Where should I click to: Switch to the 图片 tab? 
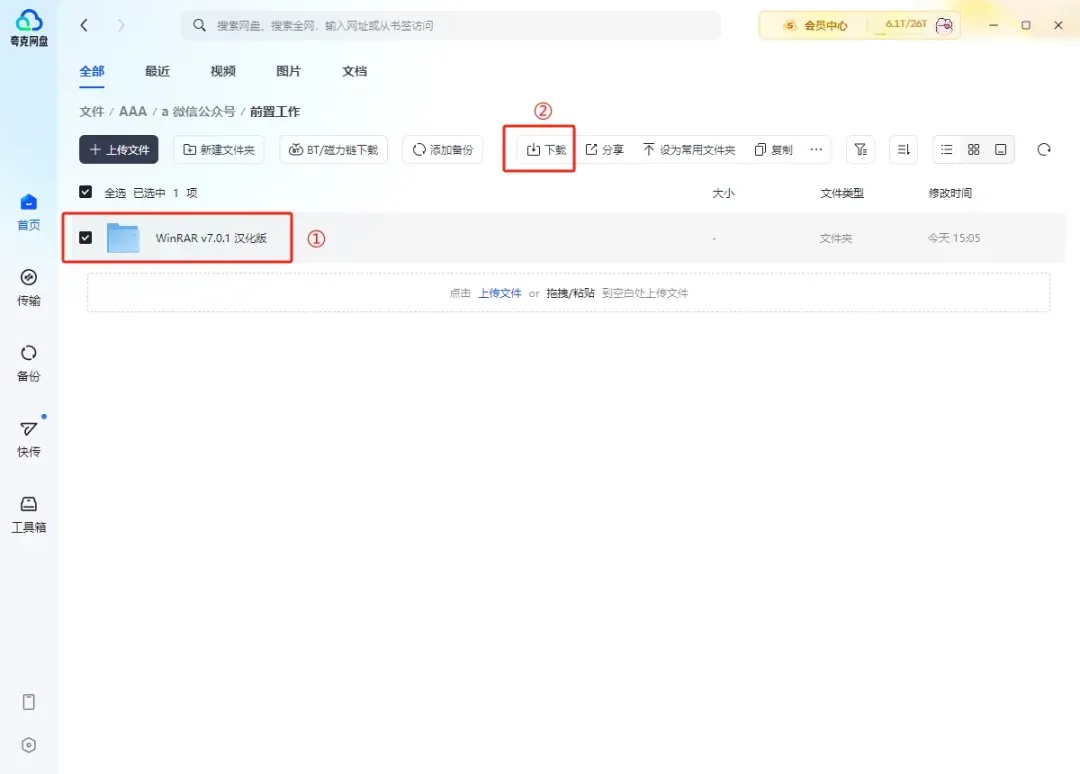point(289,71)
